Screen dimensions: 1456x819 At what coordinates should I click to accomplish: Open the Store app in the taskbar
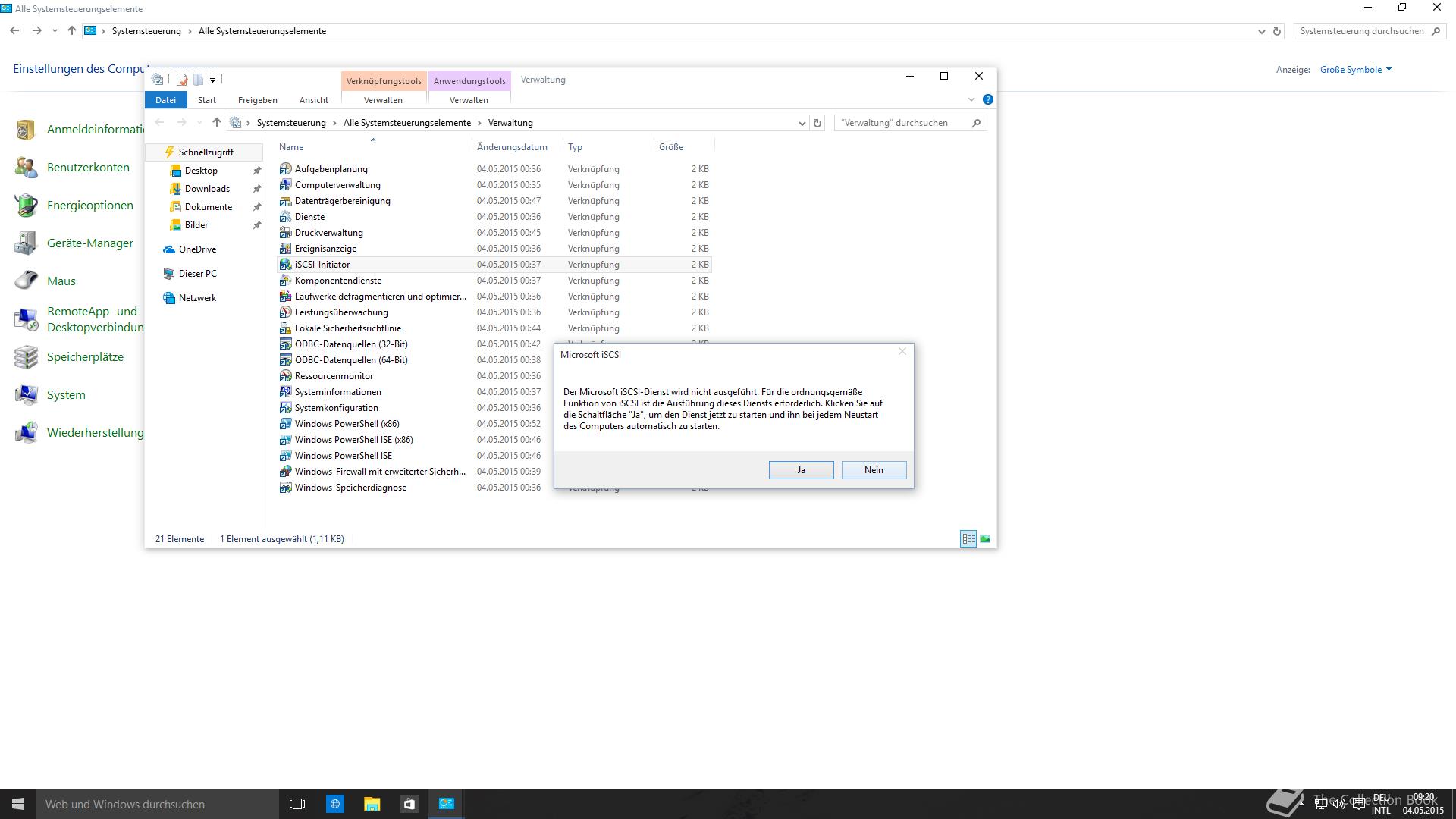409,804
